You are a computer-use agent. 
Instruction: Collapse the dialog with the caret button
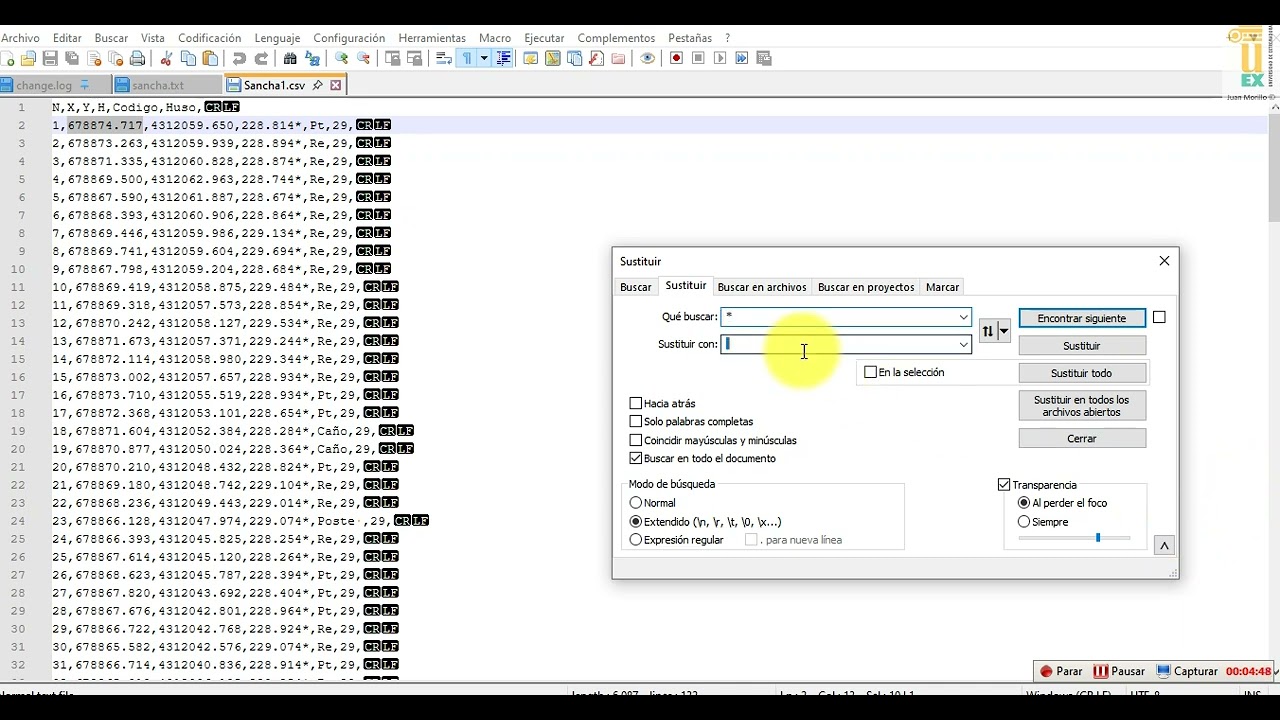coord(1163,546)
